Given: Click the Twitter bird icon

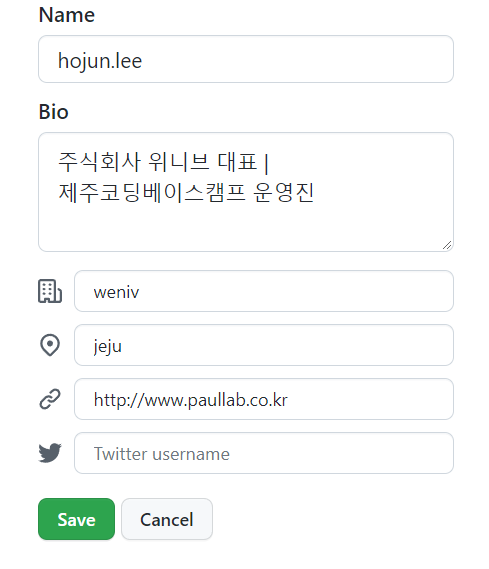Looking at the screenshot, I should (50, 453).
